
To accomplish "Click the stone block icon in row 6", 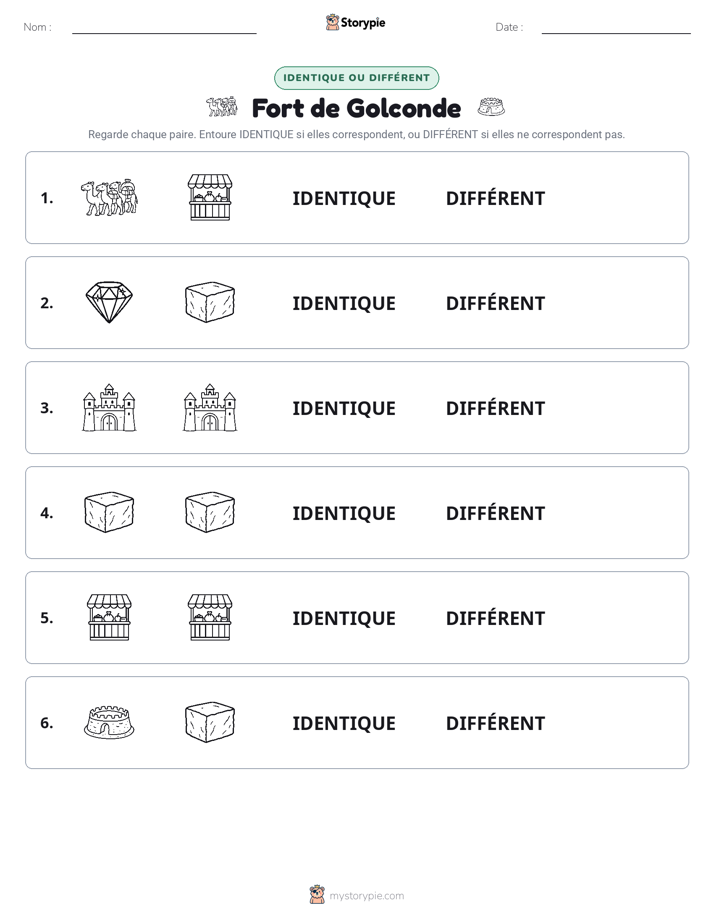I will tap(210, 722).
